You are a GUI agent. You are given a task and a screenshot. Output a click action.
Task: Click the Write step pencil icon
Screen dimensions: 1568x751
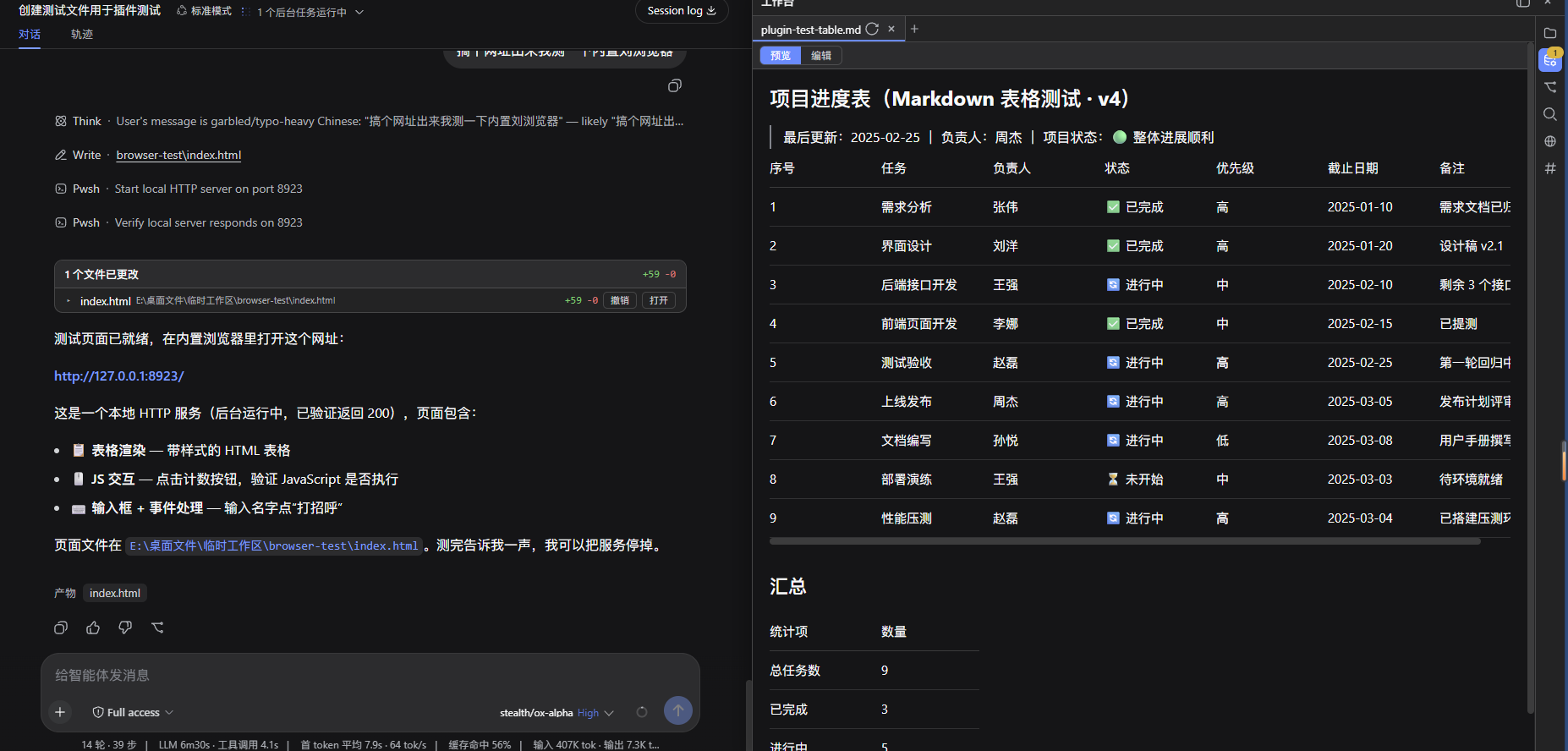[61, 155]
